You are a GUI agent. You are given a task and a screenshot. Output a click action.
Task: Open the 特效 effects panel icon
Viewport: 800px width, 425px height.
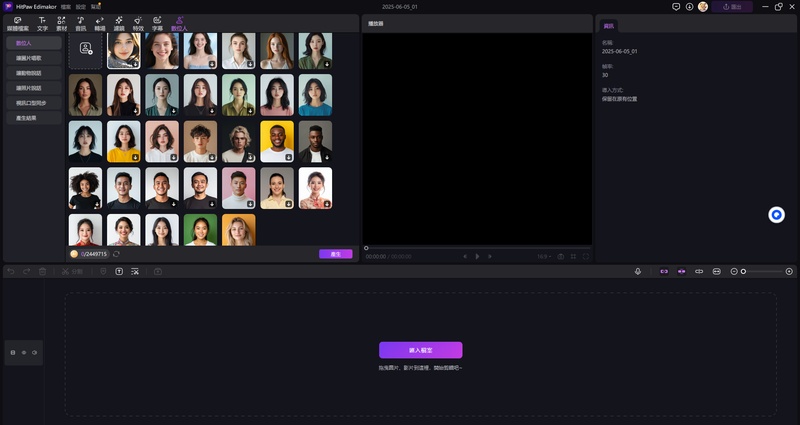point(138,22)
